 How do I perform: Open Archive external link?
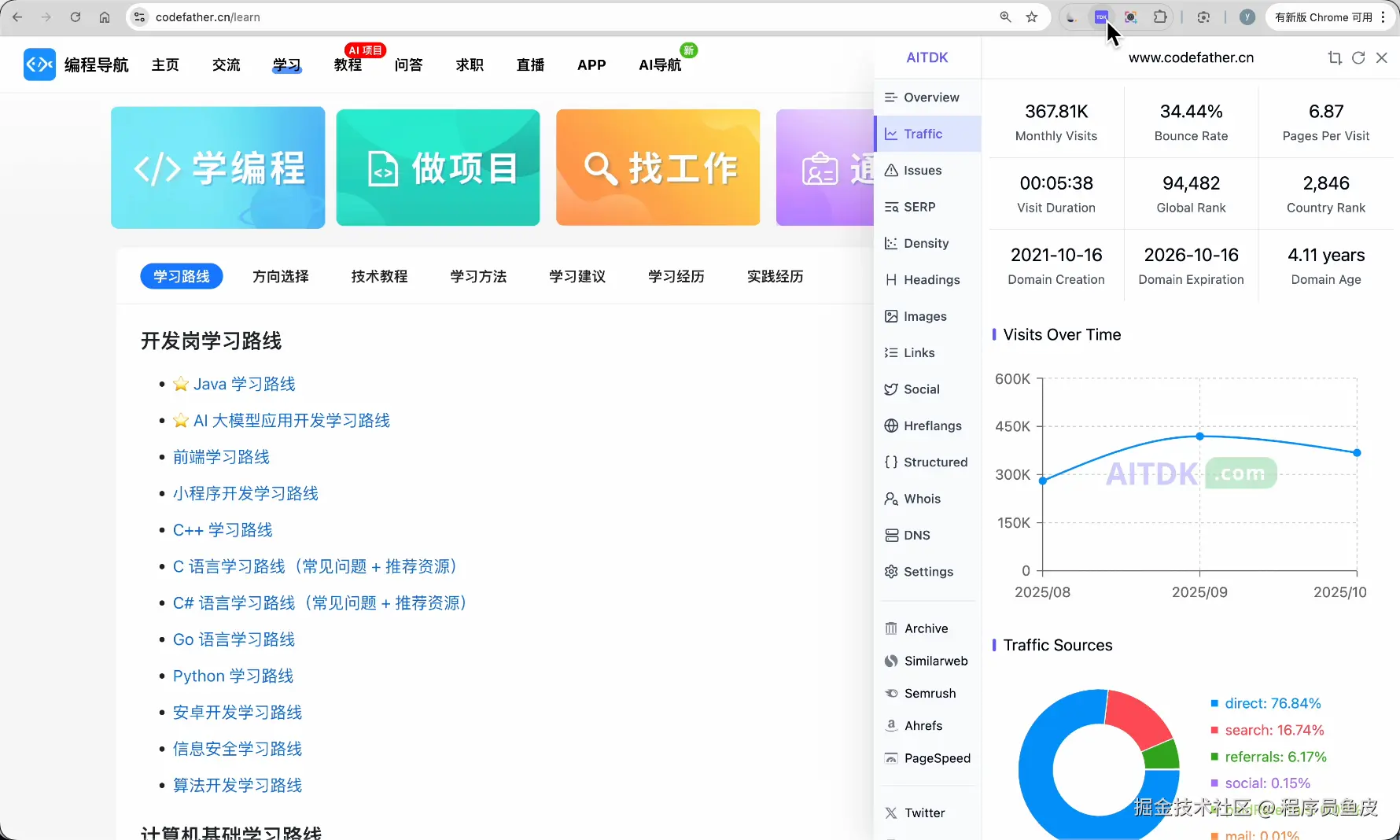pyautogui.click(x=927, y=628)
